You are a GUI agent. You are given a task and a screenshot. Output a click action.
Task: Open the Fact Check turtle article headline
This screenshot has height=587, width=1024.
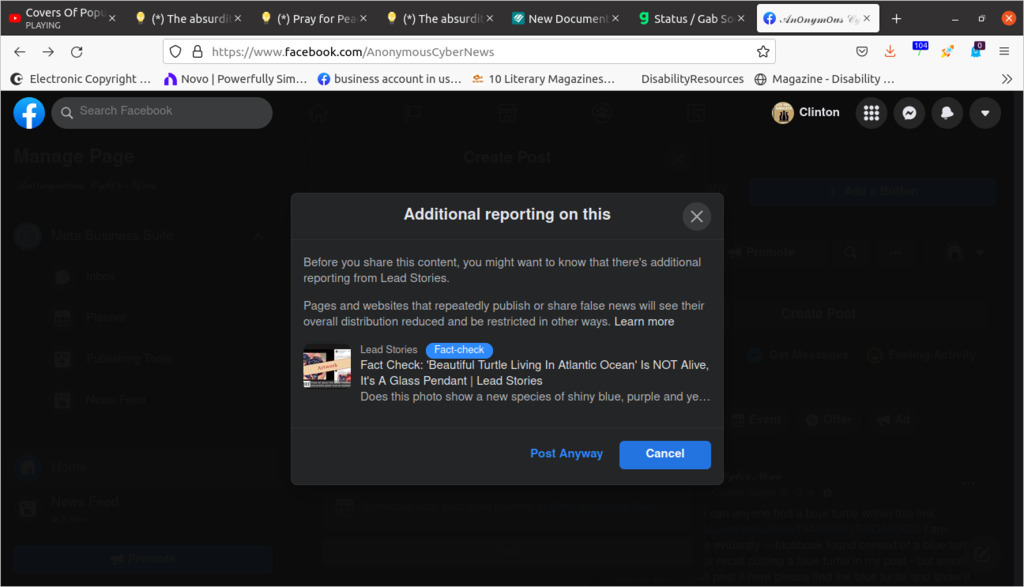[534, 373]
